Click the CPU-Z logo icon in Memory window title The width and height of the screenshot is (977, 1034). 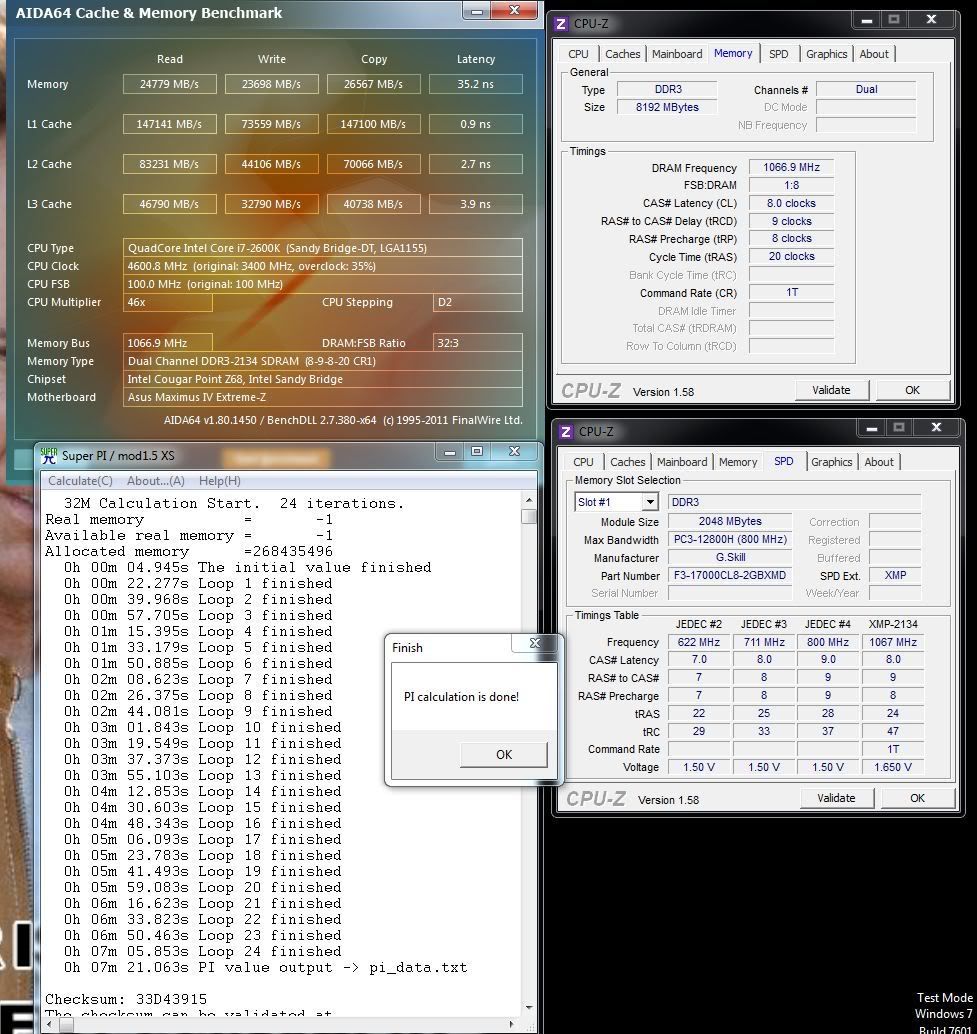click(561, 24)
